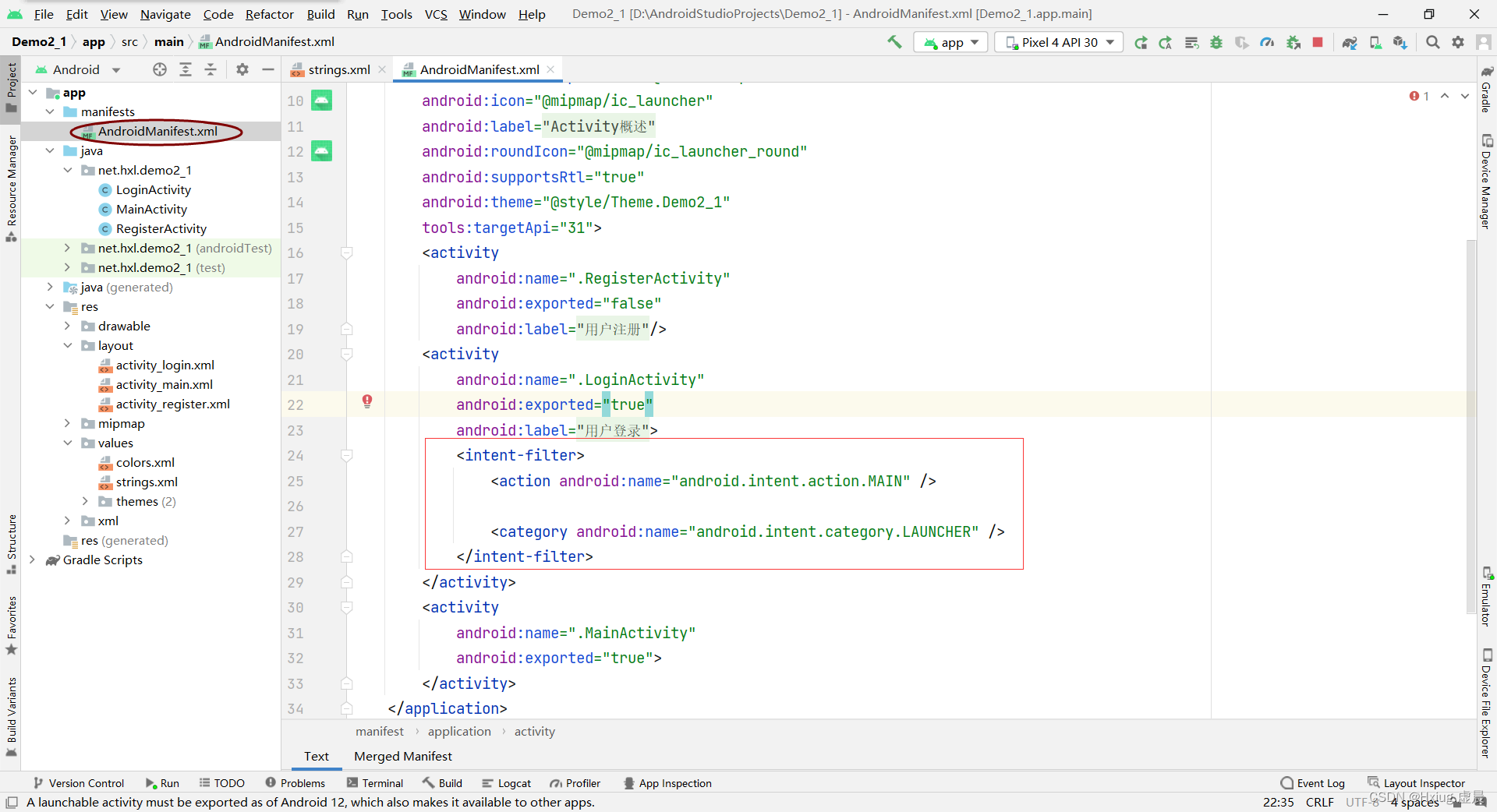Open the SDK Manager icon
1497x812 pixels.
[x=1400, y=42]
